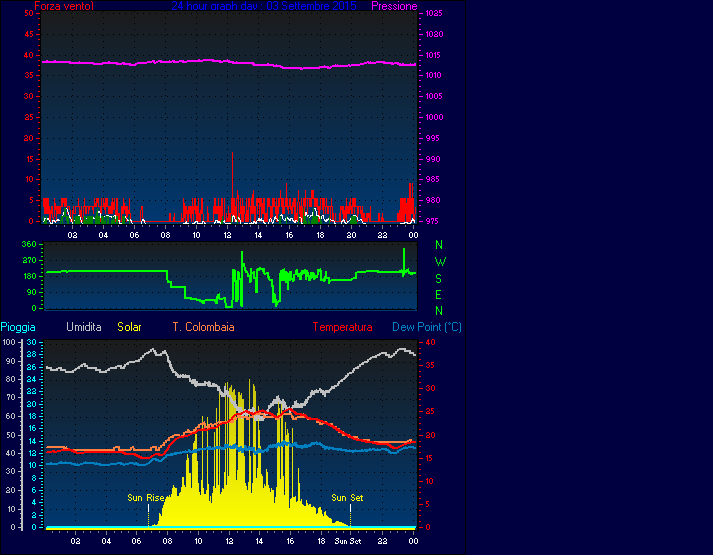Click the "Sun Set" marker inside solar graph

[x=347, y=498]
